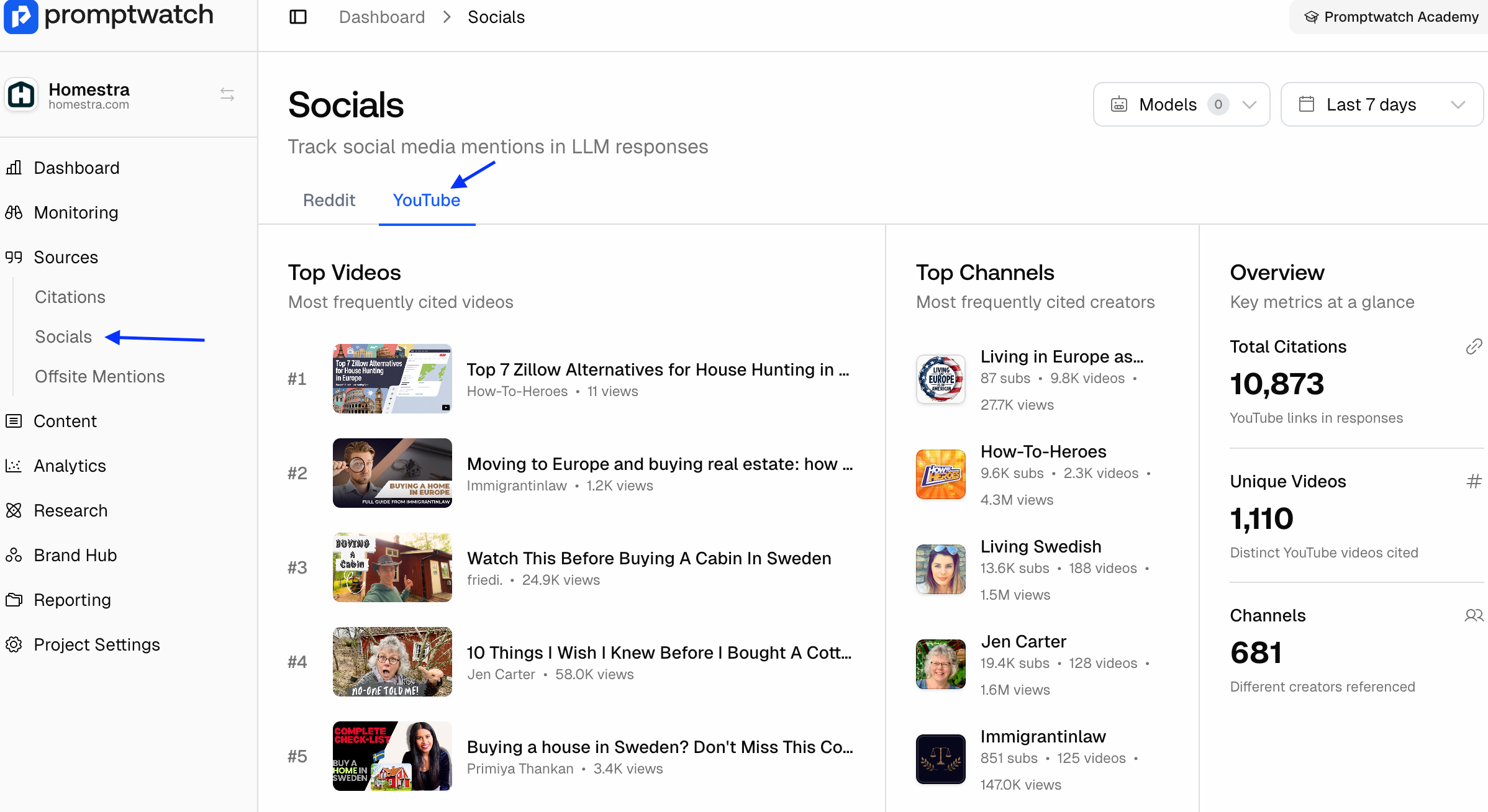The image size is (1488, 812).
Task: Click the project switch arrows icon
Action: tap(227, 94)
